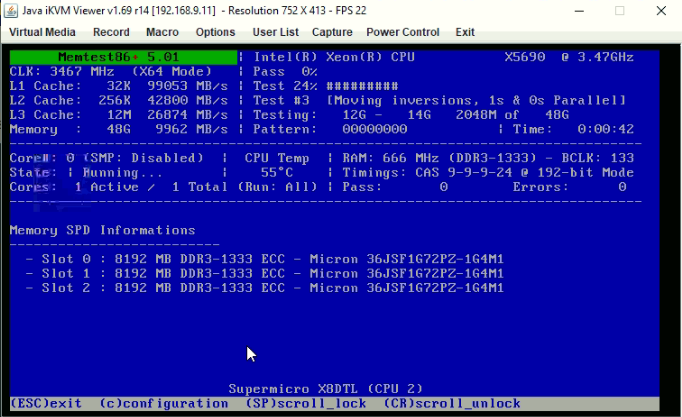Click the (SP)scroll_lock option
Image resolution: width=682 pixels, height=417 pixels.
pyautogui.click(x=306, y=404)
